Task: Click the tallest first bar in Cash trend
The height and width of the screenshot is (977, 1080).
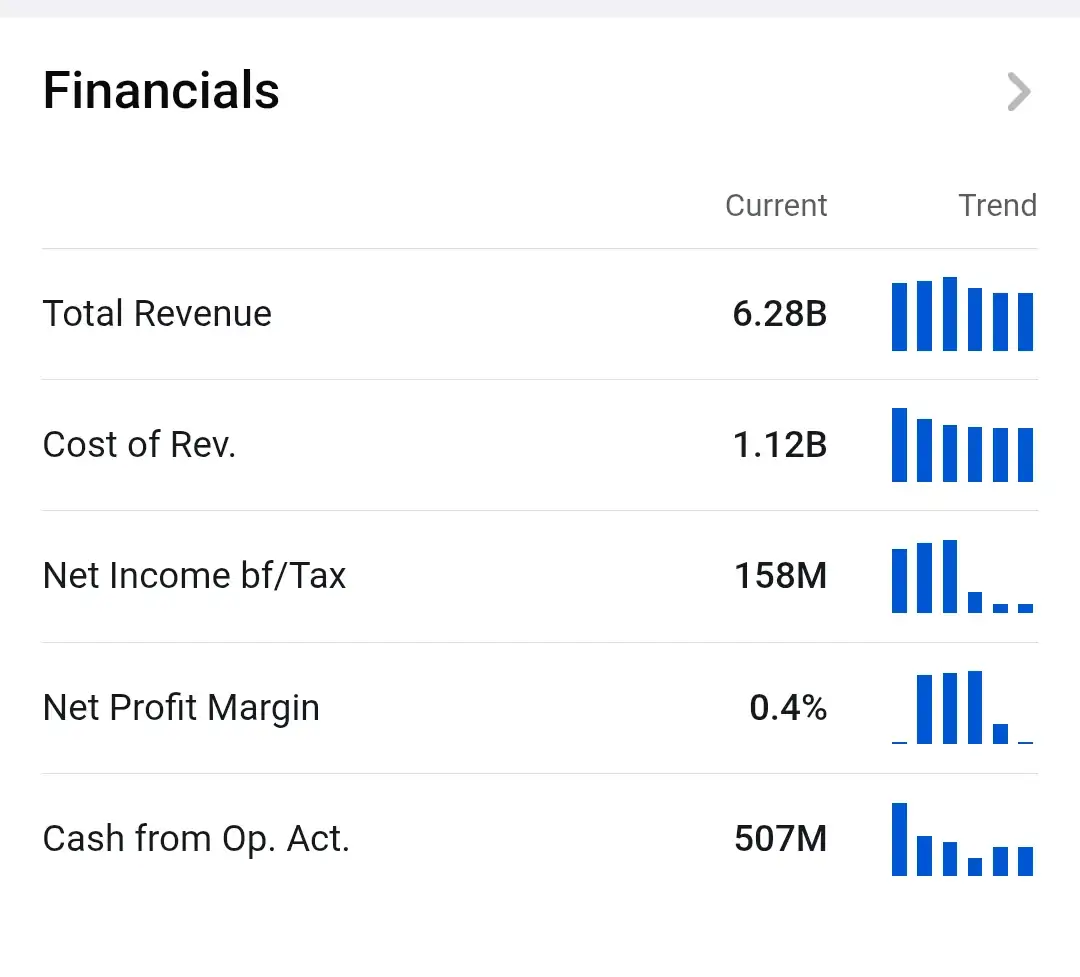Action: click(x=899, y=840)
